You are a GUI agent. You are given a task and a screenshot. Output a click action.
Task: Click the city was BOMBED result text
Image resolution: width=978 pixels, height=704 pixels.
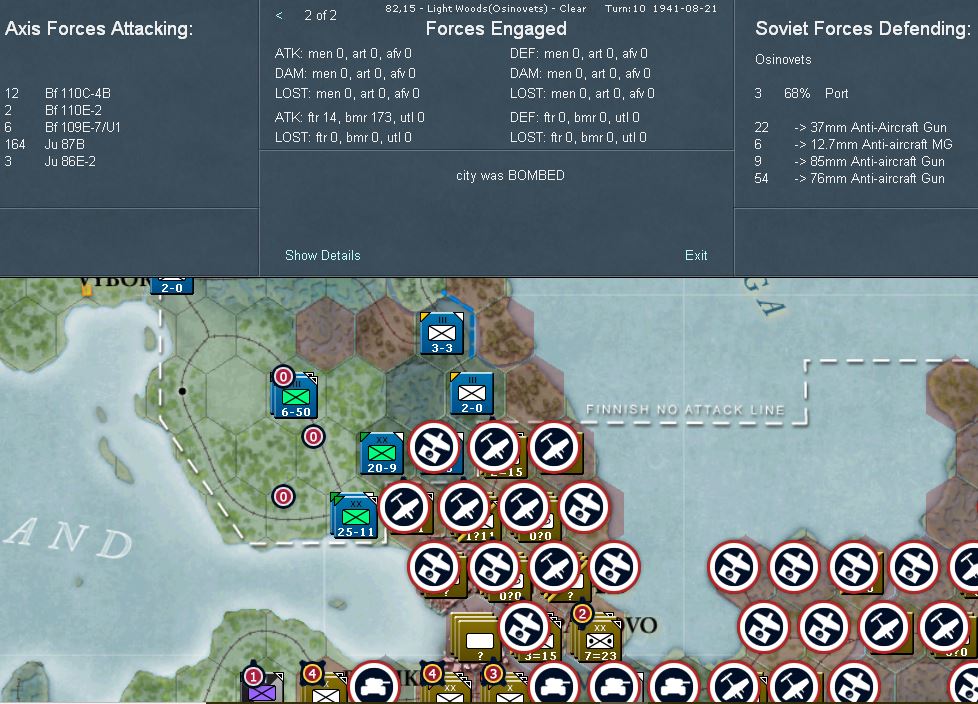510,175
